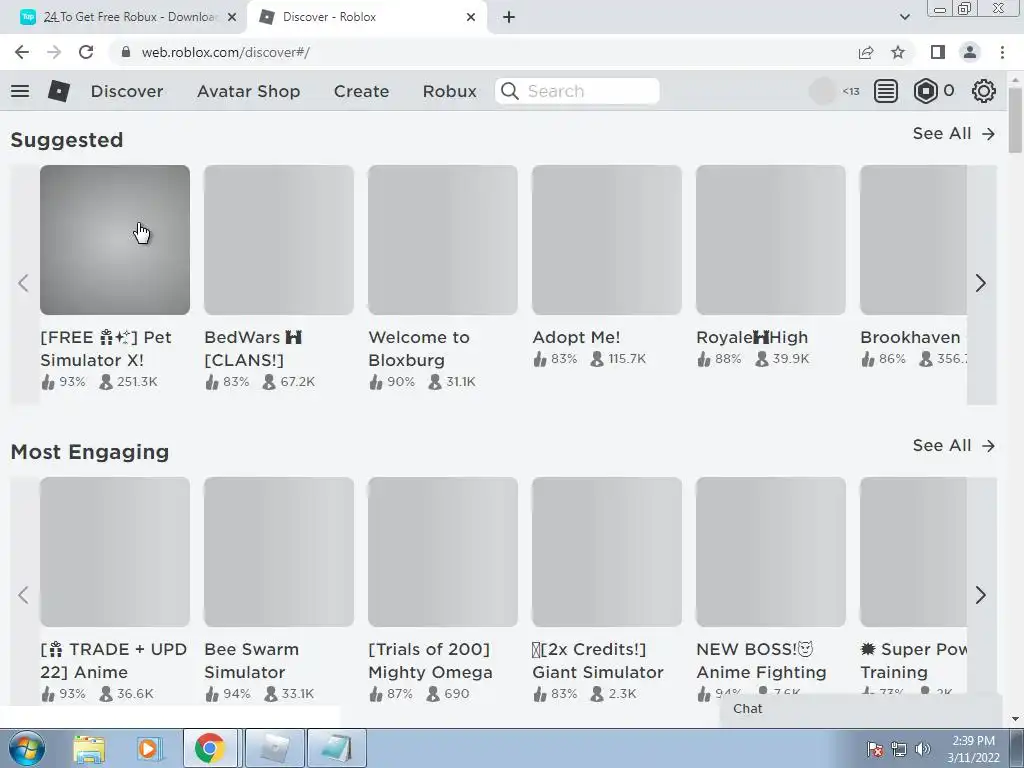This screenshot has width=1024, height=768.
Task: Open the Pet Simulator X! thumbnail
Action: point(115,240)
